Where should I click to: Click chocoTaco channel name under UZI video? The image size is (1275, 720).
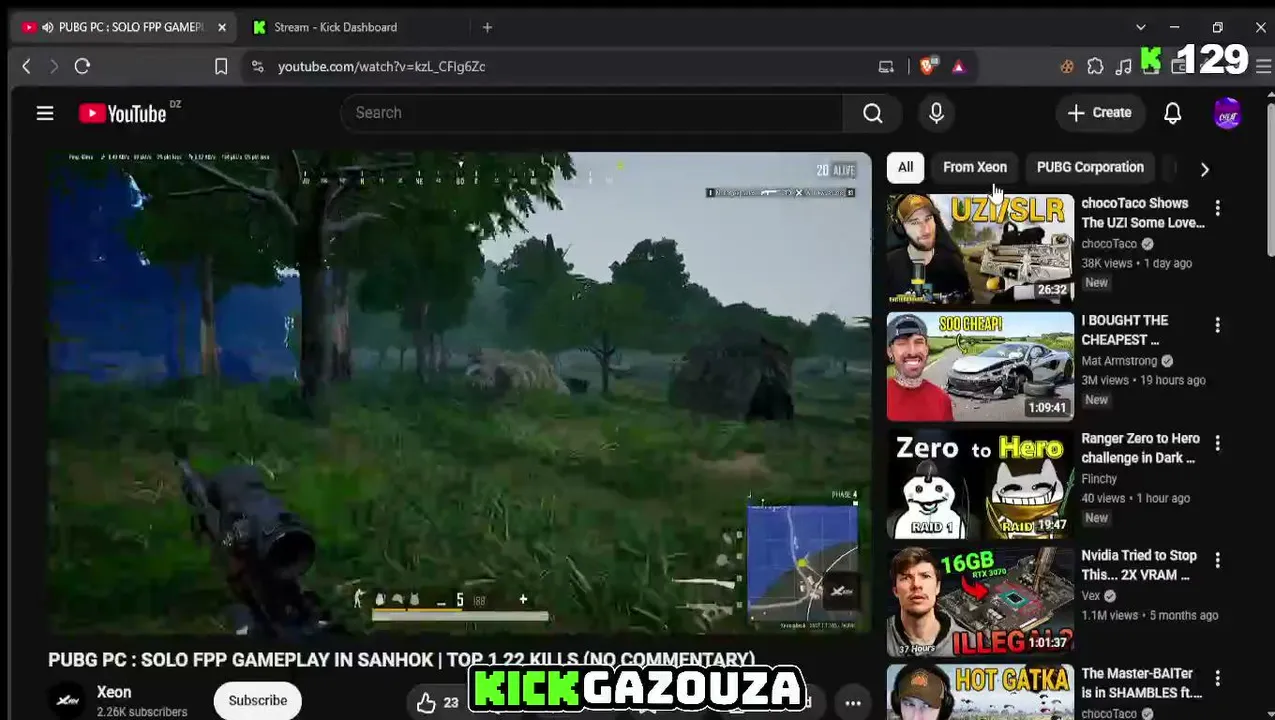(1109, 244)
